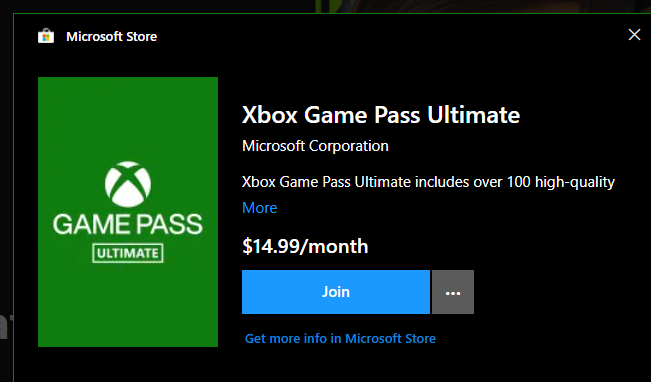651x382 pixels.
Task: Click the product description text line
Action: coord(428,182)
